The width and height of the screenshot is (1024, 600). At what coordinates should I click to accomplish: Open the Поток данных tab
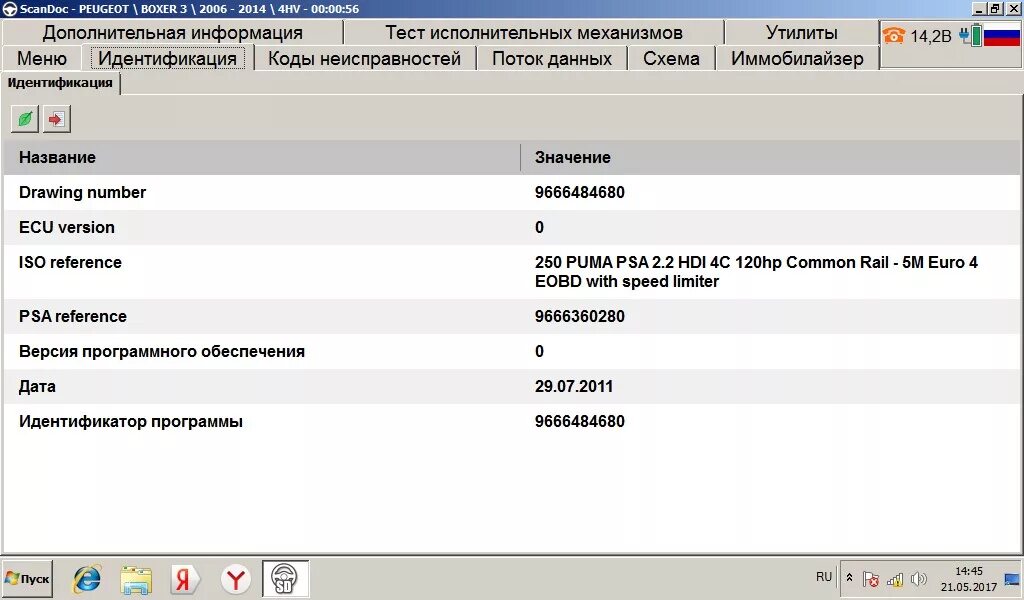tap(552, 58)
